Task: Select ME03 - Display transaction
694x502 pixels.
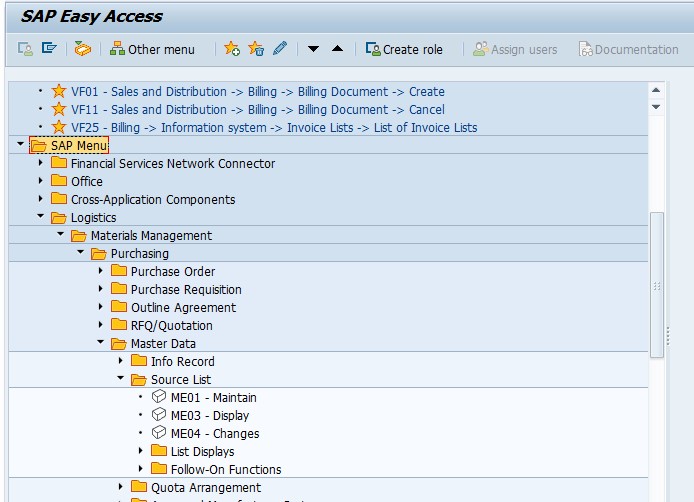Action: coord(210,416)
